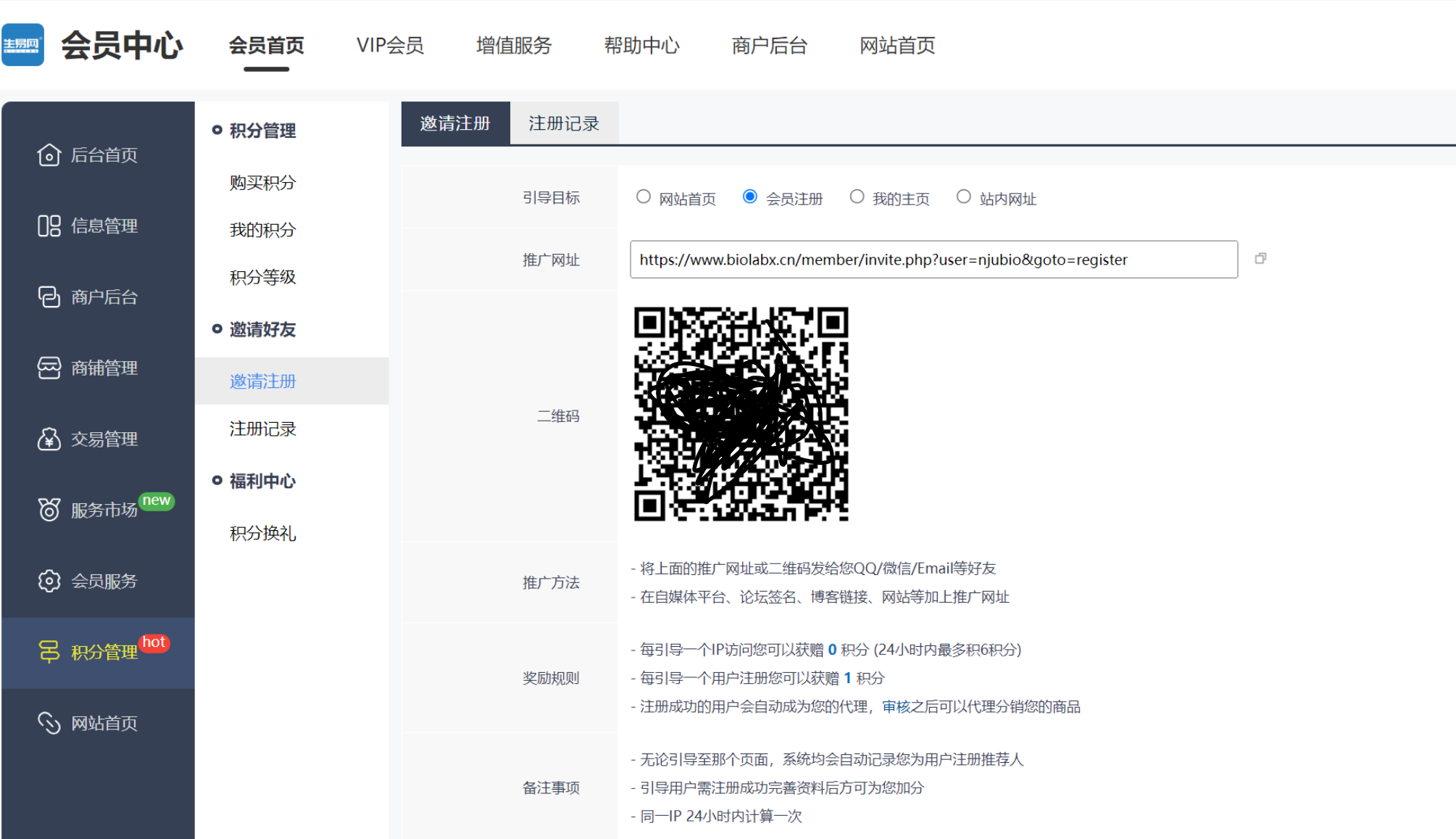This screenshot has width=1456, height=839.
Task: Collapse the 积分管理 submenu header
Action: tap(262, 131)
